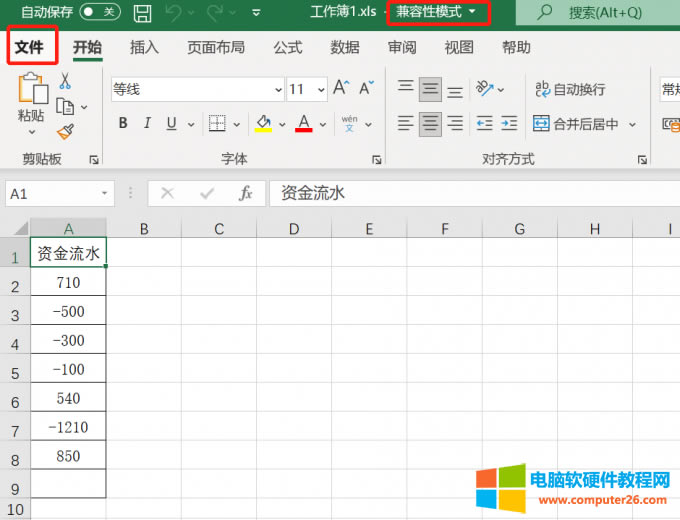Click the Paste clipboard icon
680x520 pixels.
click(x=32, y=90)
